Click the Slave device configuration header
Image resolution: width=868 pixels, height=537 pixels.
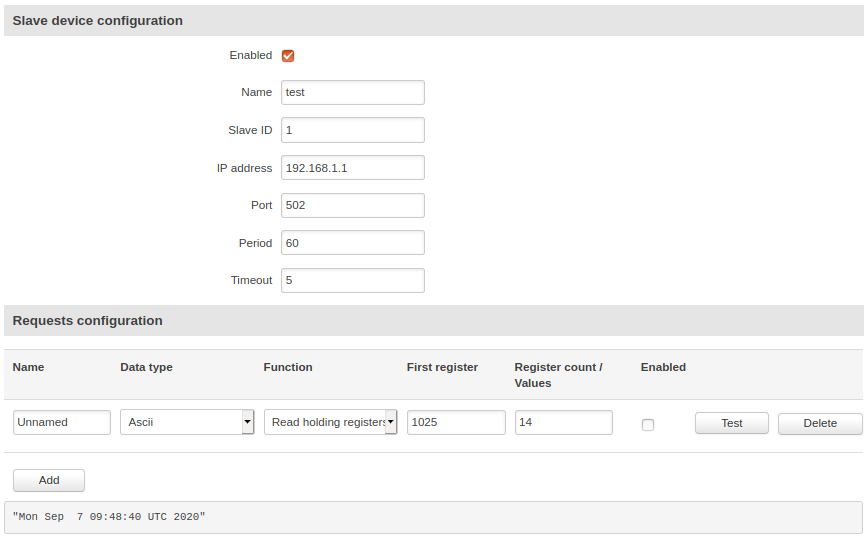97,20
